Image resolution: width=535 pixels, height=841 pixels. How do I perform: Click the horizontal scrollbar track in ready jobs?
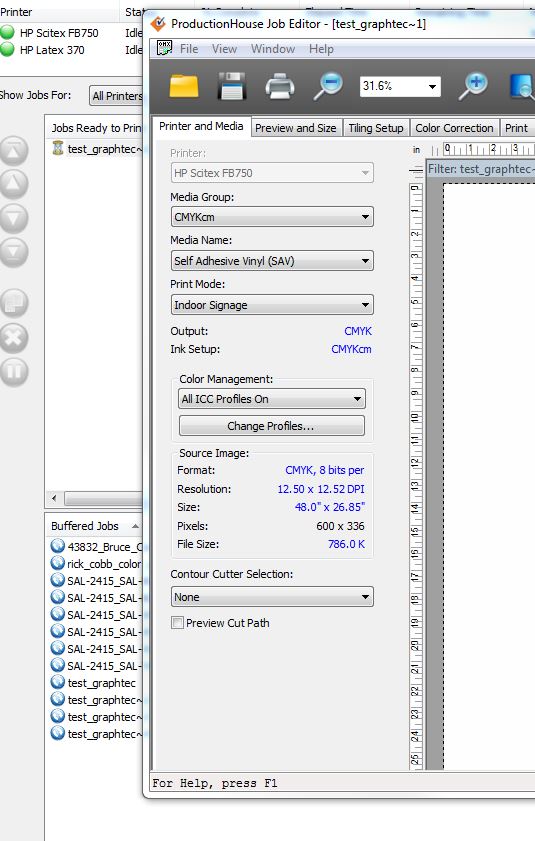coord(103,498)
